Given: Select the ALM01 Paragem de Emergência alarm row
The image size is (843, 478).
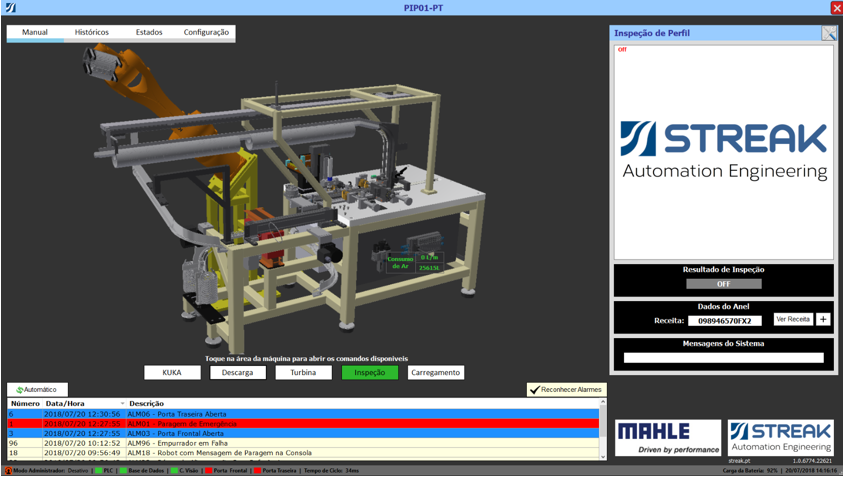Looking at the screenshot, I should click(x=300, y=424).
